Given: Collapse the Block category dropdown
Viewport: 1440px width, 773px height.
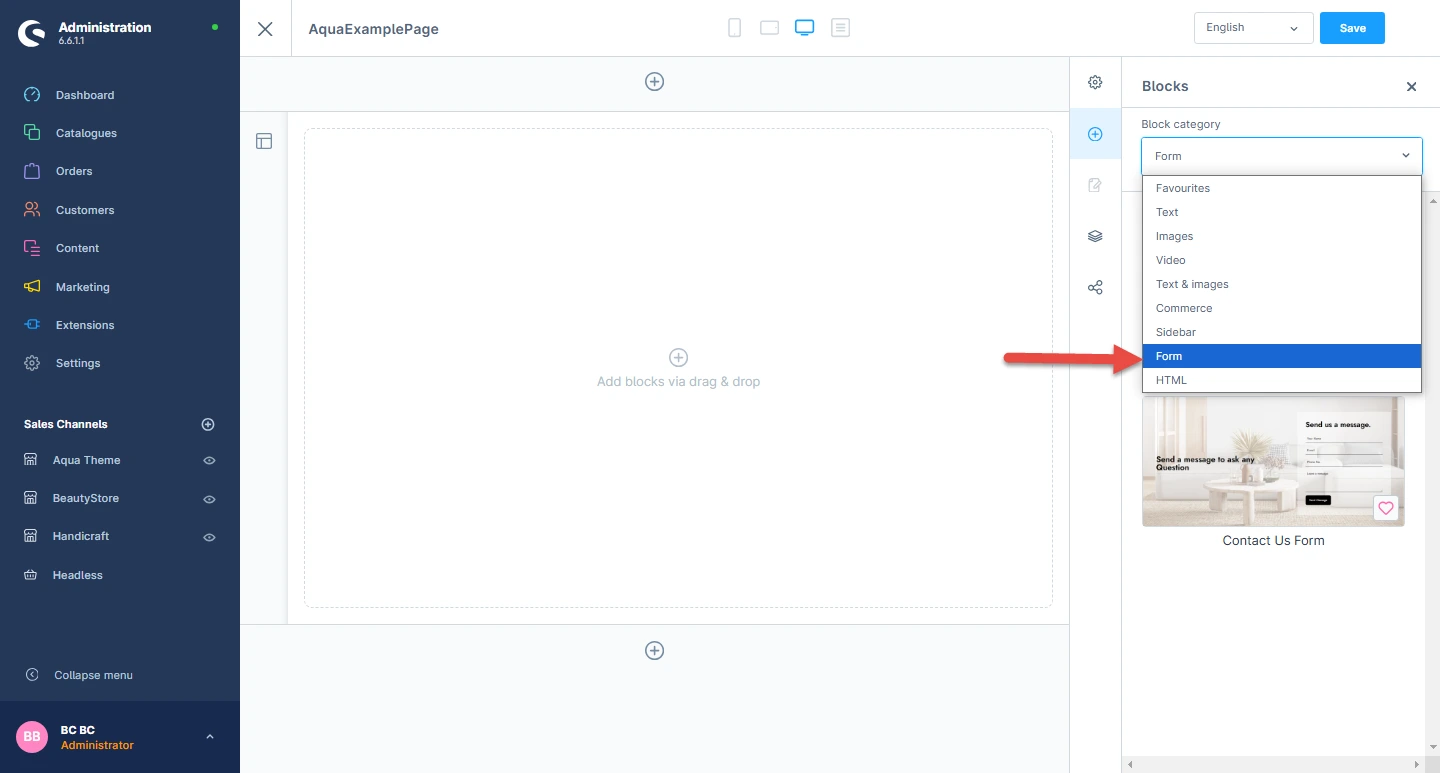Looking at the screenshot, I should [1405, 156].
